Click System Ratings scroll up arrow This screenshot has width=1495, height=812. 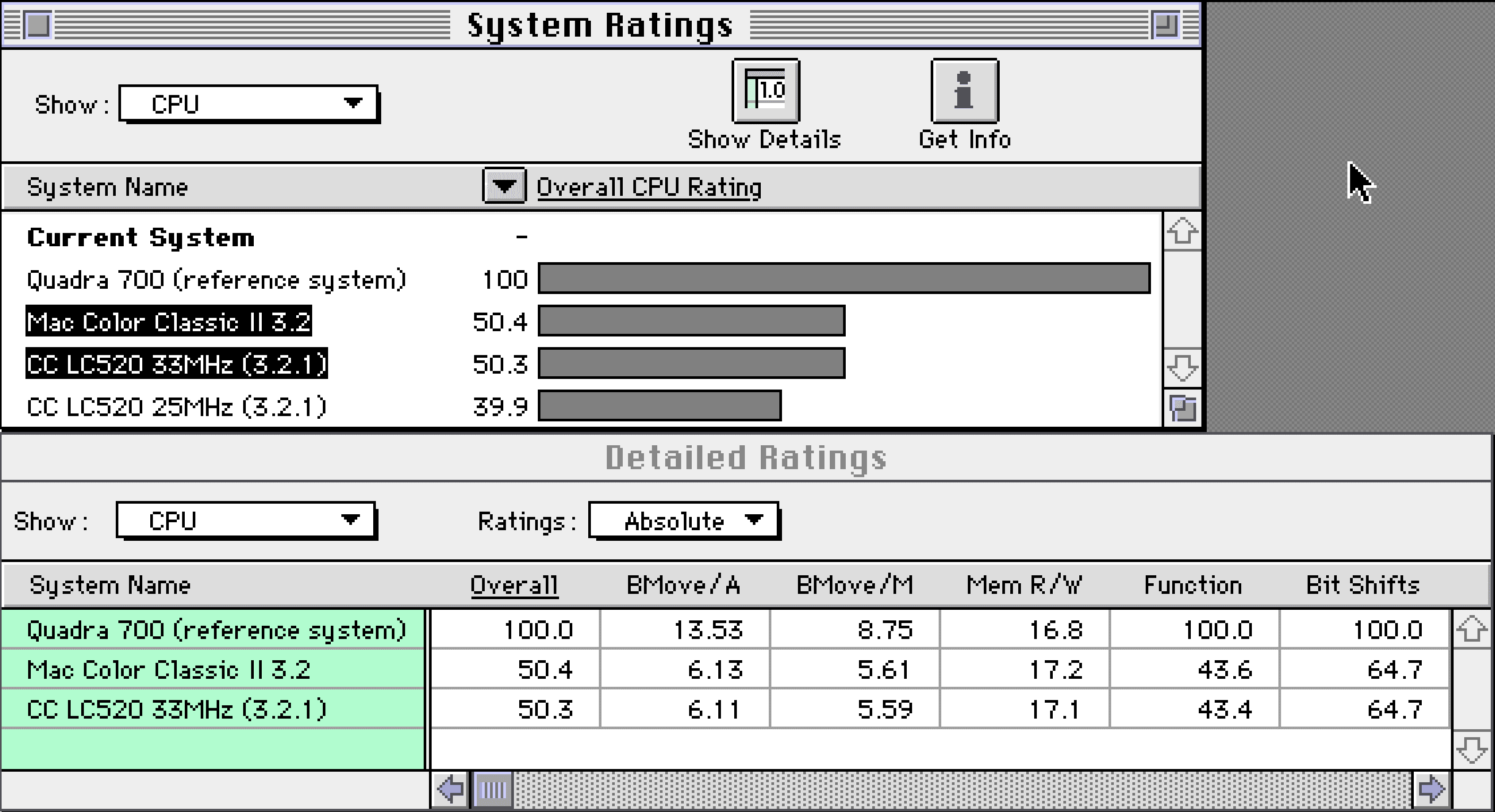tap(1182, 232)
